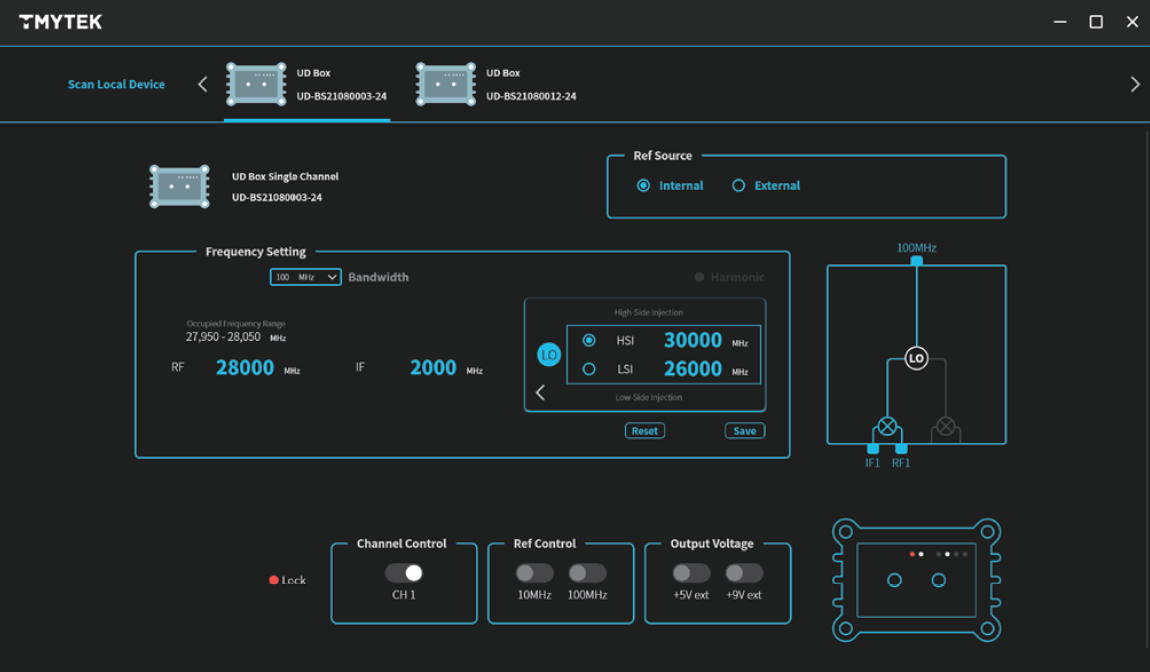Click the 'Ref Source' heading

(x=662, y=156)
